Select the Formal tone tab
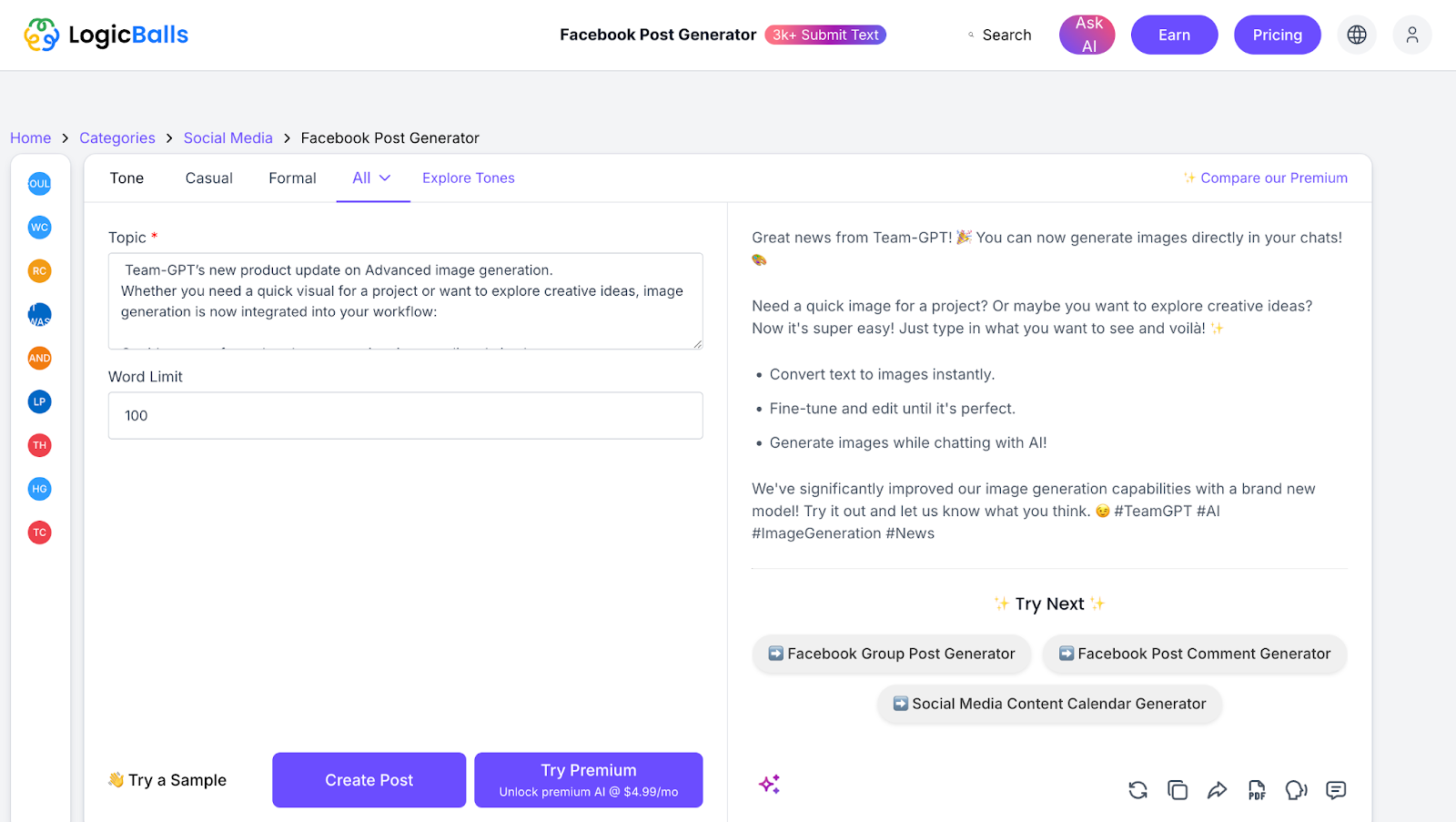 pos(292,178)
